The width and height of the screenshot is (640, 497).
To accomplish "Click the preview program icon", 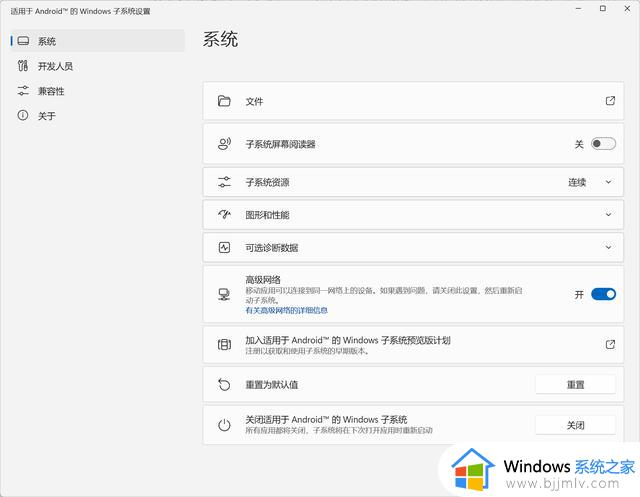I will coord(224,345).
